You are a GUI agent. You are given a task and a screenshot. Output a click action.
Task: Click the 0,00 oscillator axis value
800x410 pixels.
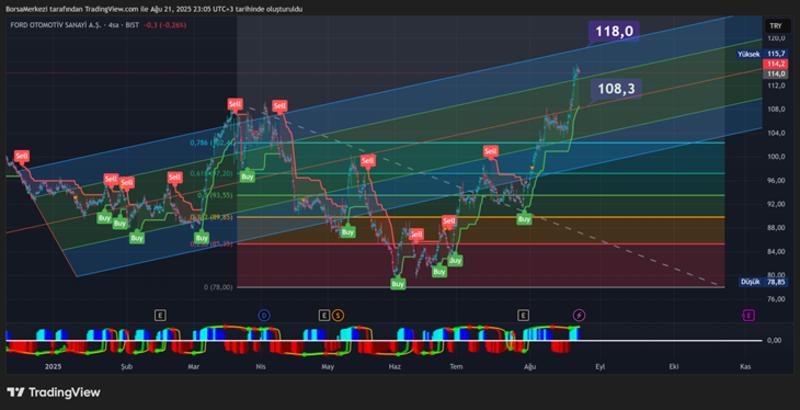pyautogui.click(x=774, y=340)
